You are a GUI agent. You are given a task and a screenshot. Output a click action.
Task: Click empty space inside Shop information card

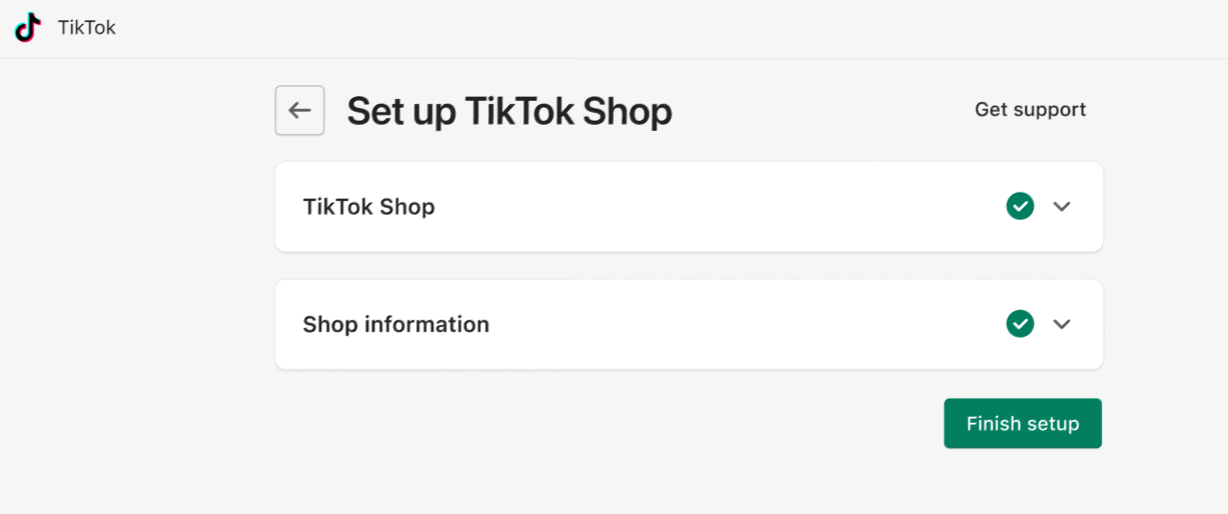740,325
